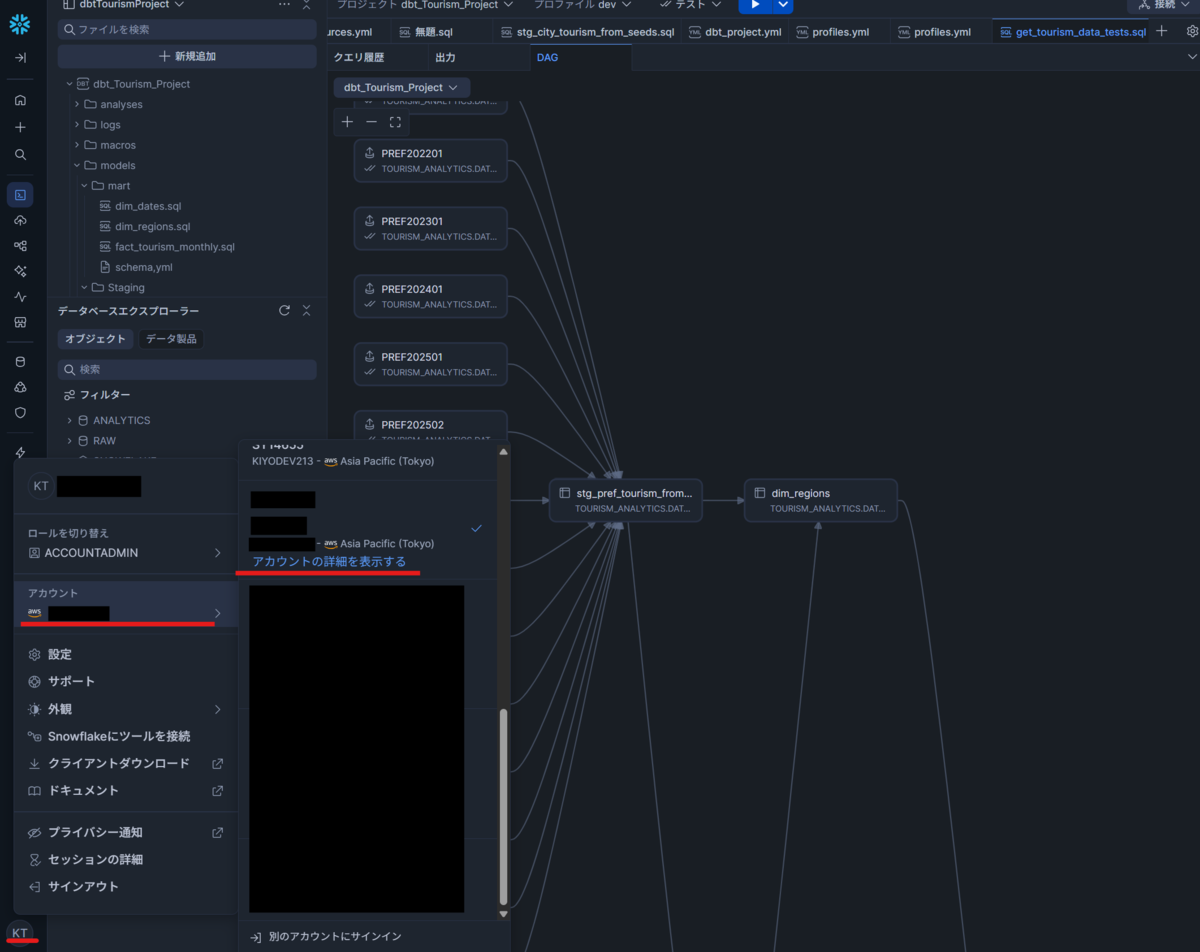The width and height of the screenshot is (1200, 952).
Task: Switch to the クエリ履歴 tab
Action: pos(359,58)
